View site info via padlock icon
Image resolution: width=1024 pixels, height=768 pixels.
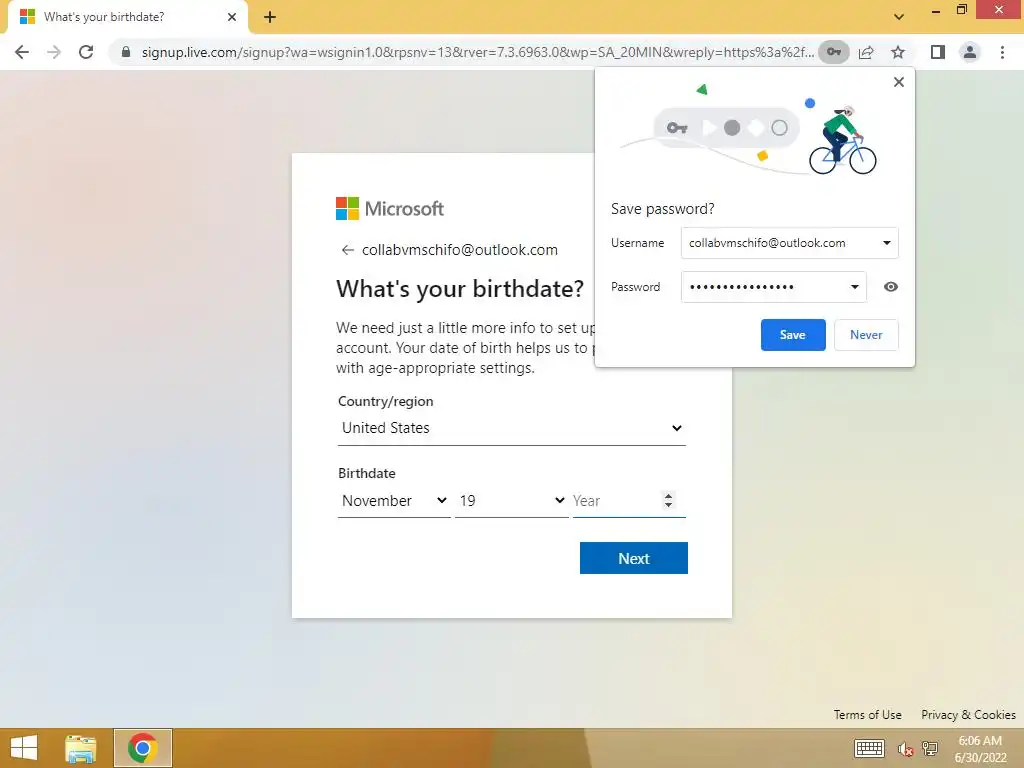tap(126, 52)
